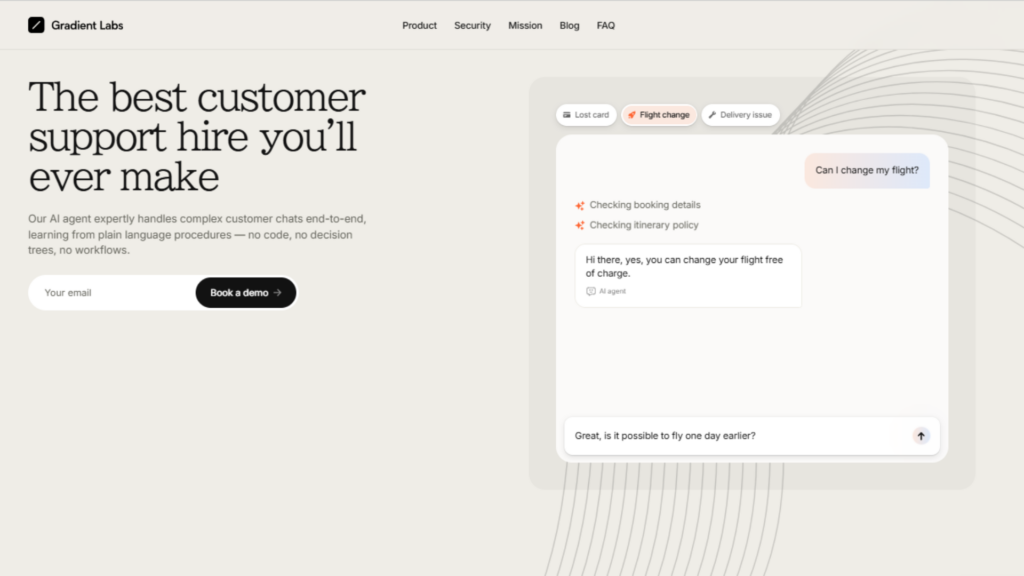Click the Gradient Labs logo icon
Viewport: 1024px width, 576px height.
(36, 25)
